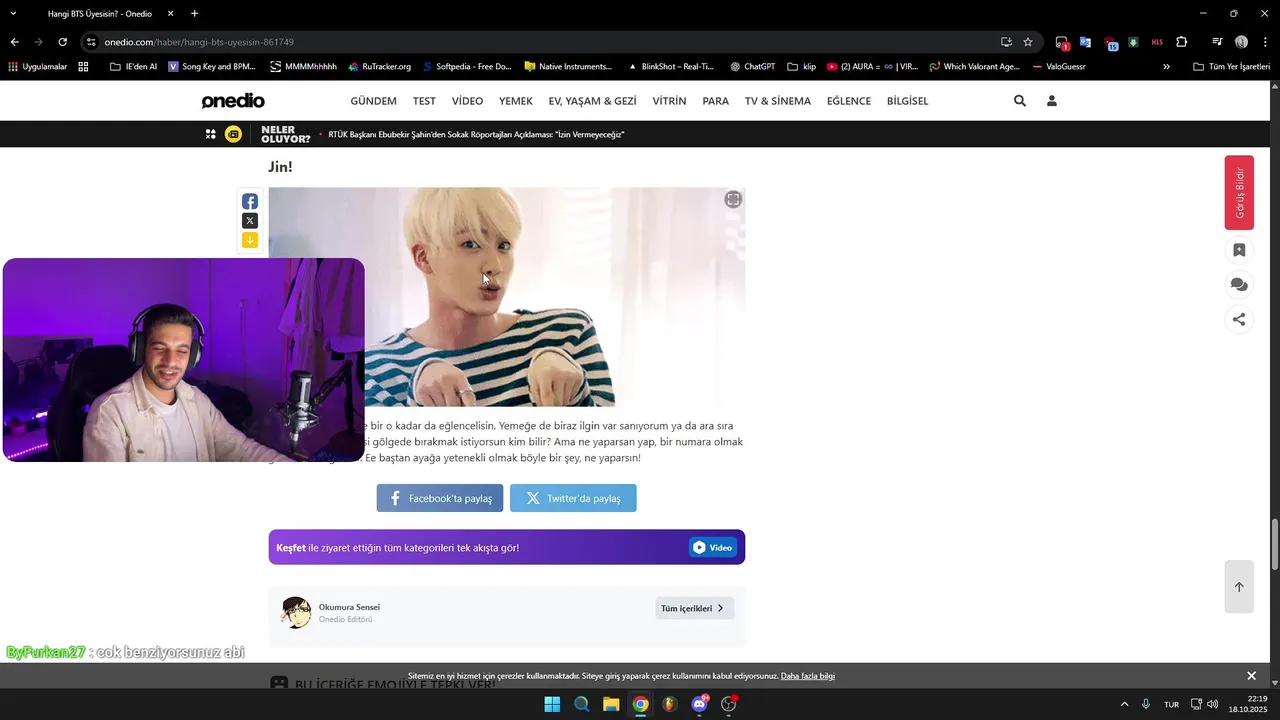Image resolution: width=1280 pixels, height=720 pixels.
Task: Close the cookie notice banner
Action: [1251, 676]
